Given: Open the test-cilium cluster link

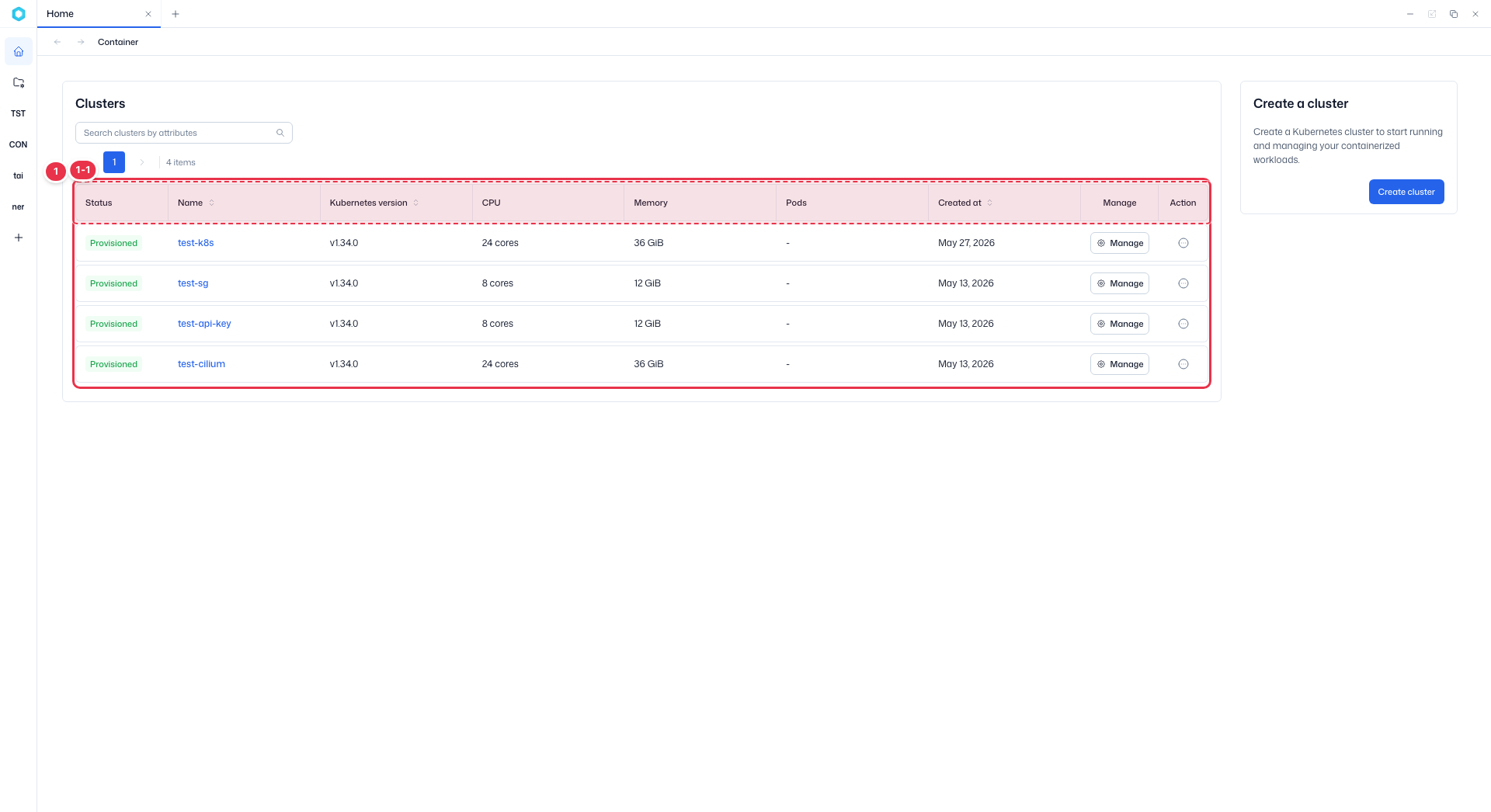Looking at the screenshot, I should (201, 364).
